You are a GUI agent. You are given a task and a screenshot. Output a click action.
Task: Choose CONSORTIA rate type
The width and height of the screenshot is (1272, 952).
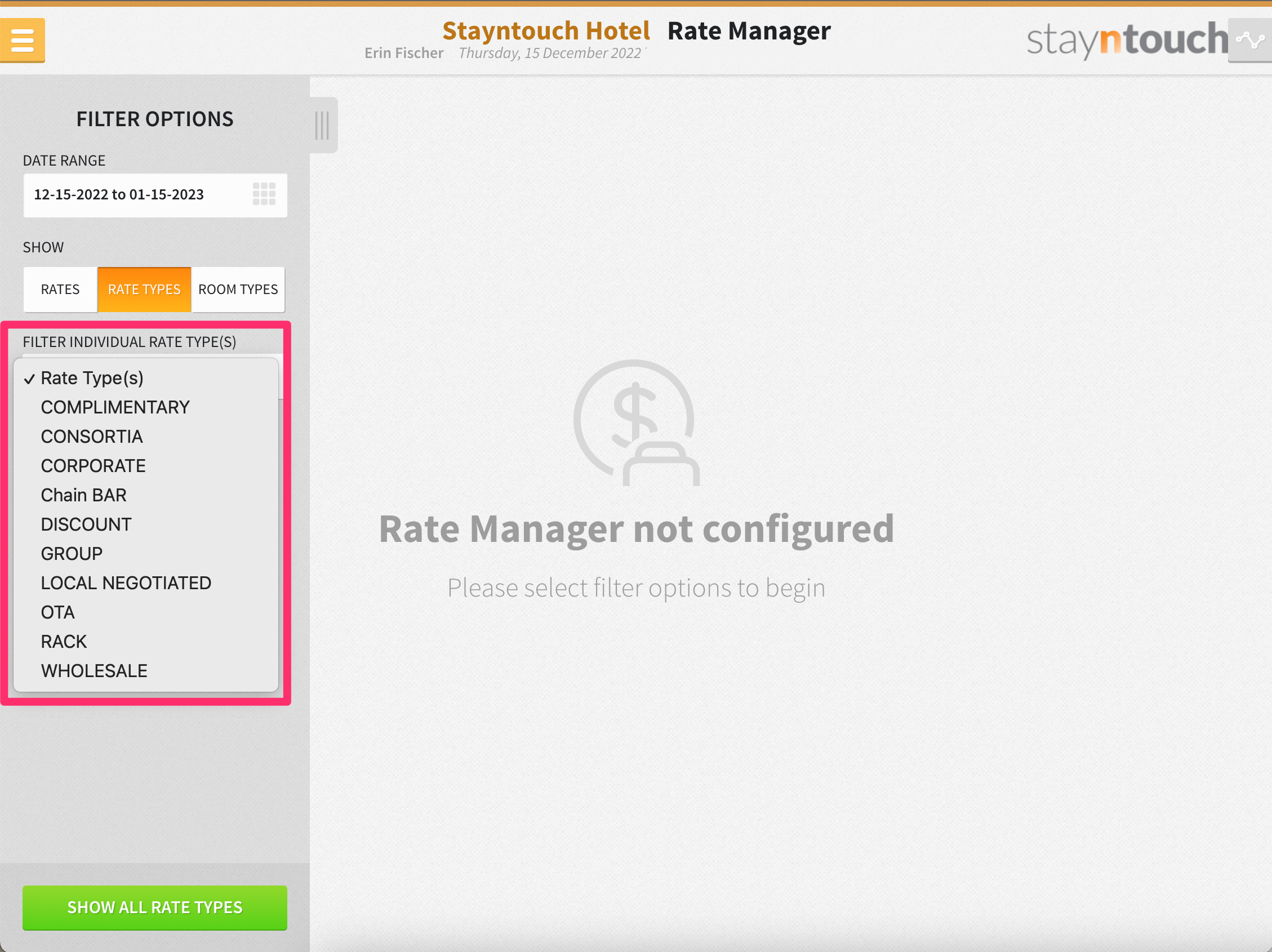[91, 437]
